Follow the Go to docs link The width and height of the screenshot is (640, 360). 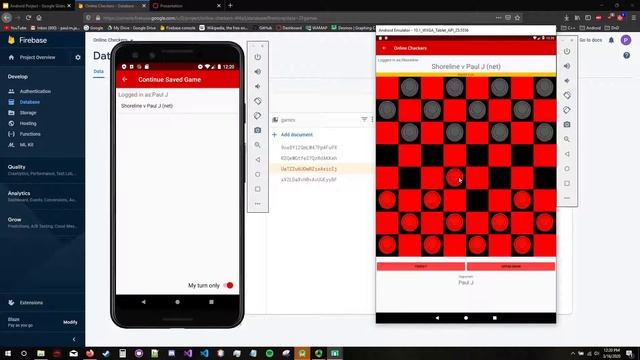click(591, 40)
